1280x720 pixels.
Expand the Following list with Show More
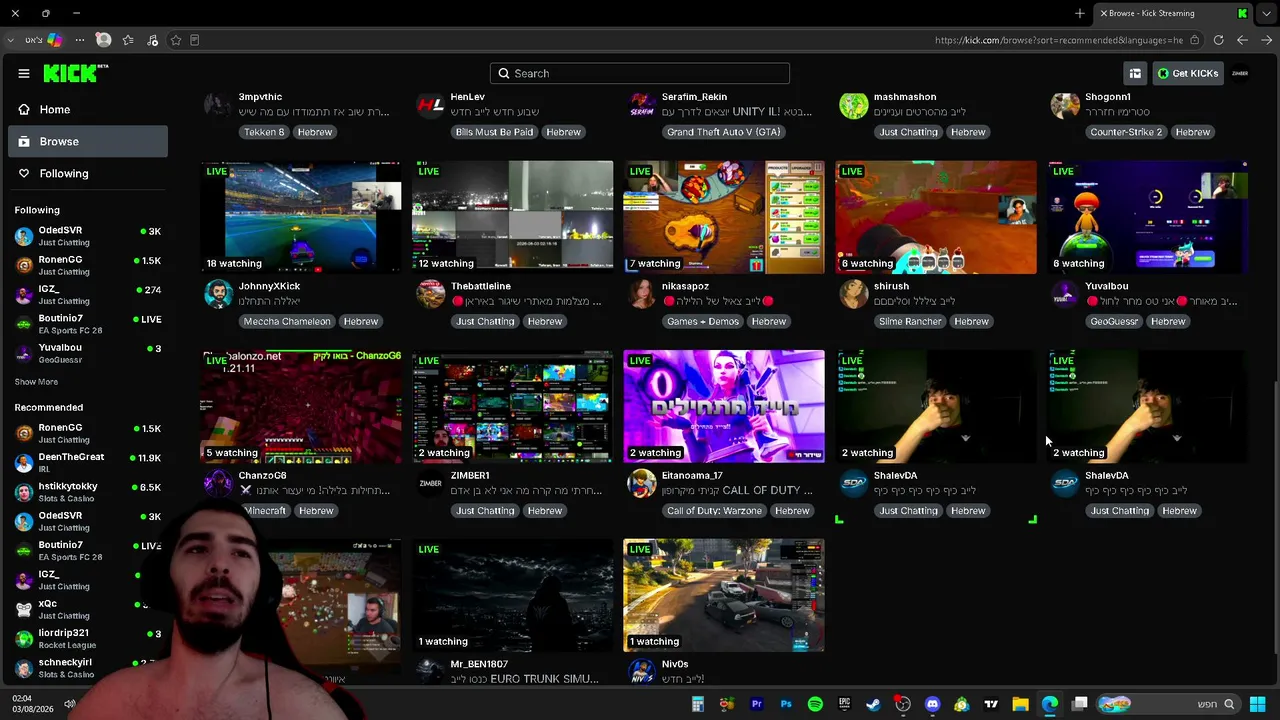point(36,382)
